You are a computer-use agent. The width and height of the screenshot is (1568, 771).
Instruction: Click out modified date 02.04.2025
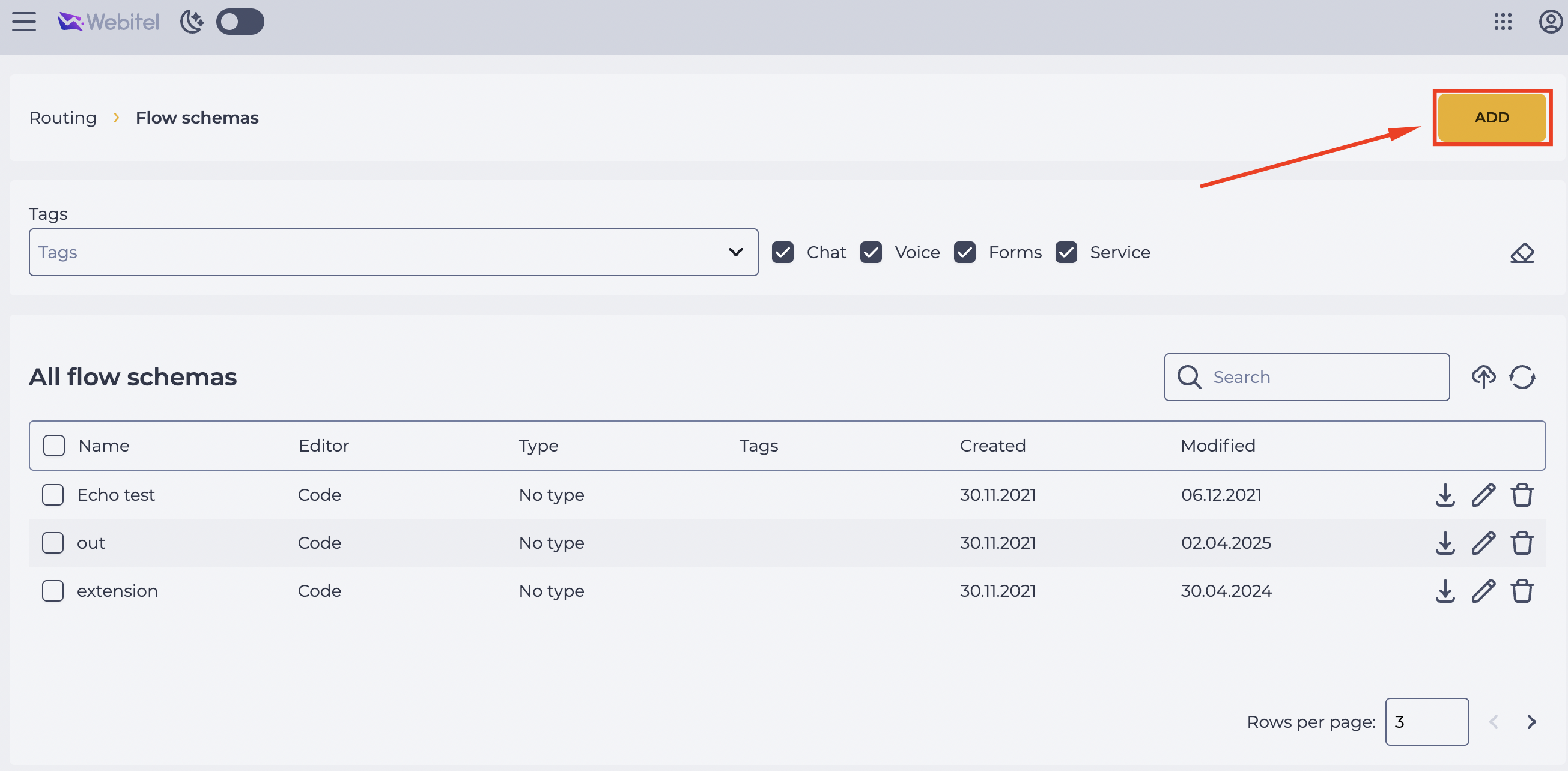pyautogui.click(x=1226, y=543)
